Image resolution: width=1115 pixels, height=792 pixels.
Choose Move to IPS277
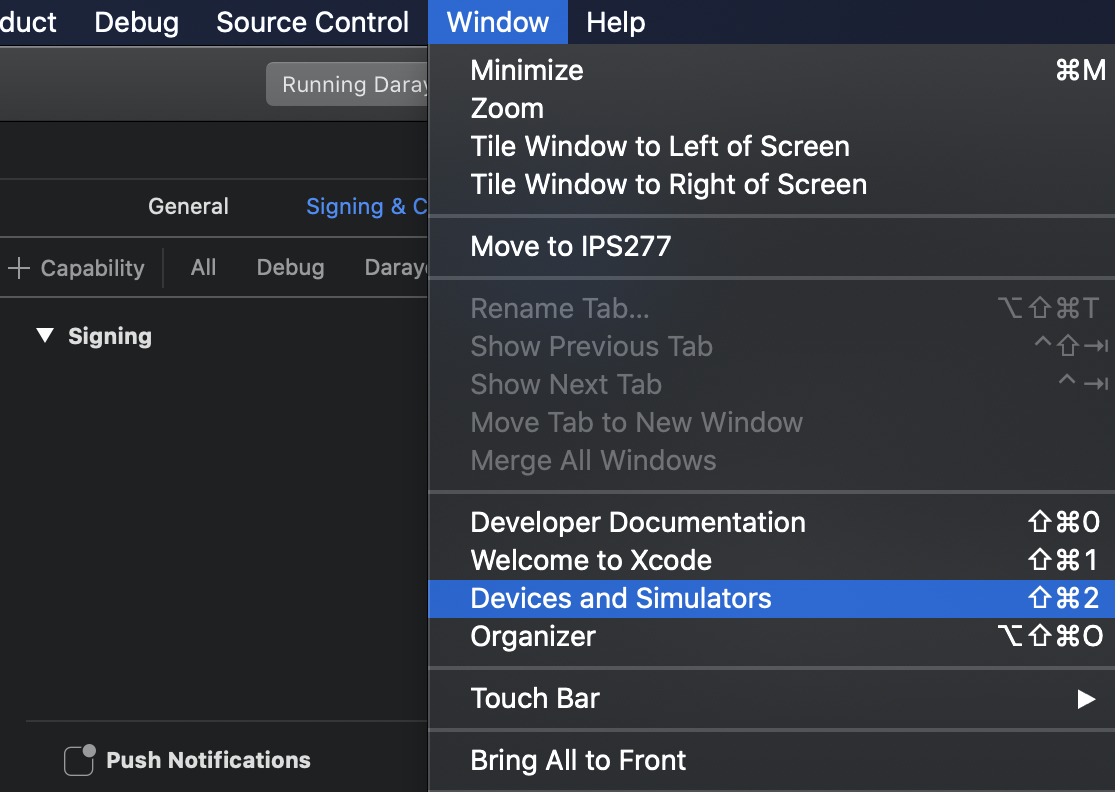pos(570,246)
